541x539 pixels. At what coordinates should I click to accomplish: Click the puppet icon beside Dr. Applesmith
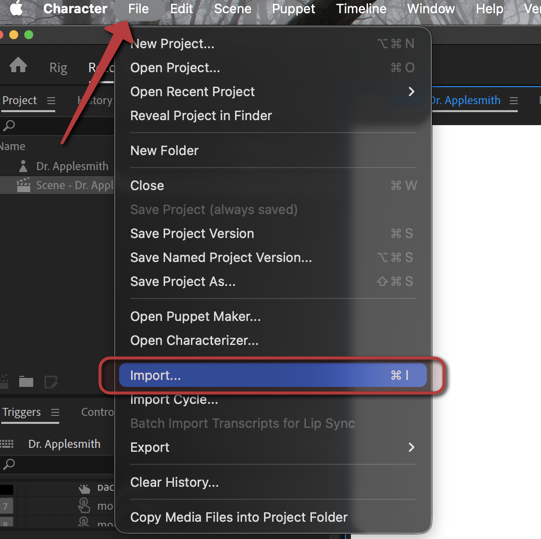click(23, 166)
